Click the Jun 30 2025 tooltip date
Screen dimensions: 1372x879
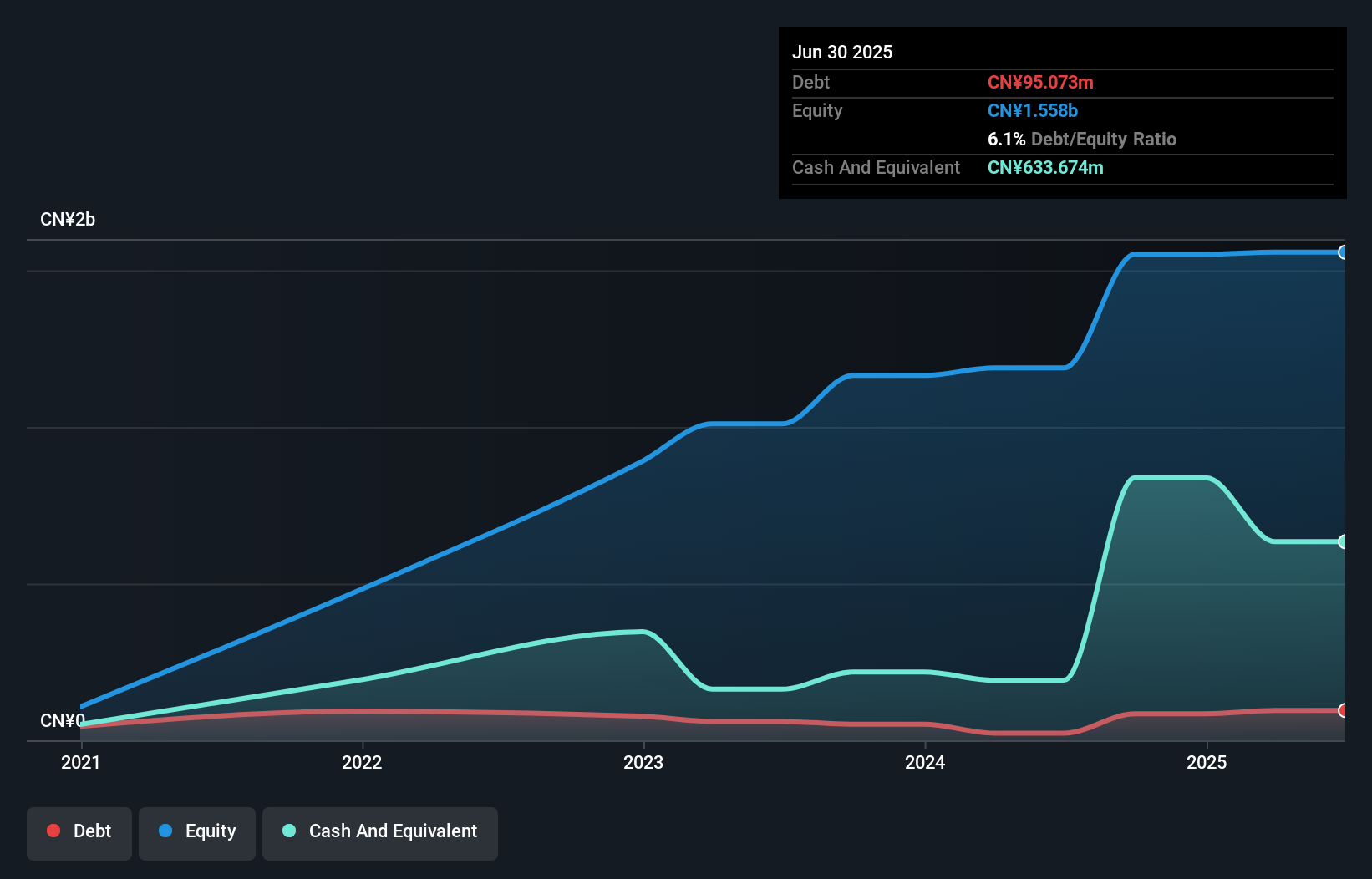click(x=842, y=52)
